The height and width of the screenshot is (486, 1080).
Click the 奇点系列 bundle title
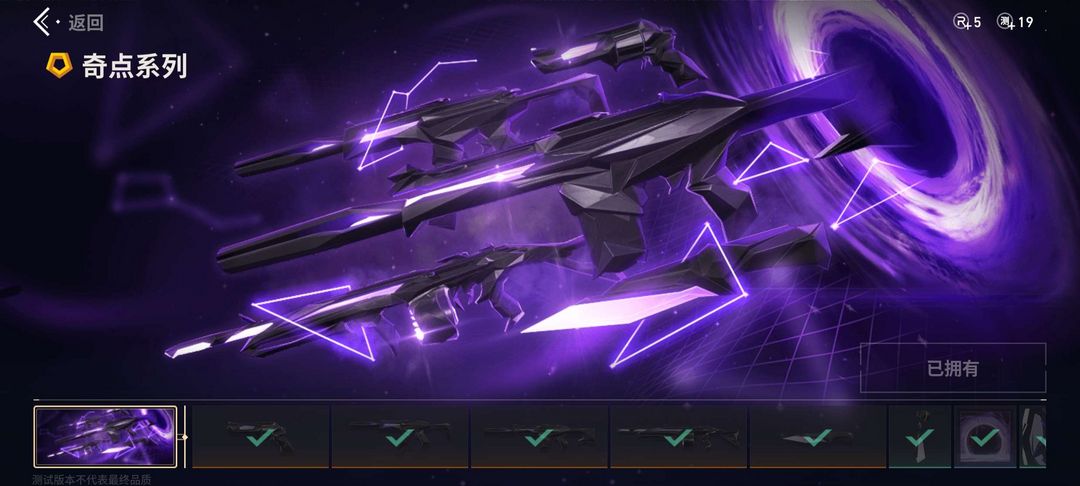tap(135, 67)
